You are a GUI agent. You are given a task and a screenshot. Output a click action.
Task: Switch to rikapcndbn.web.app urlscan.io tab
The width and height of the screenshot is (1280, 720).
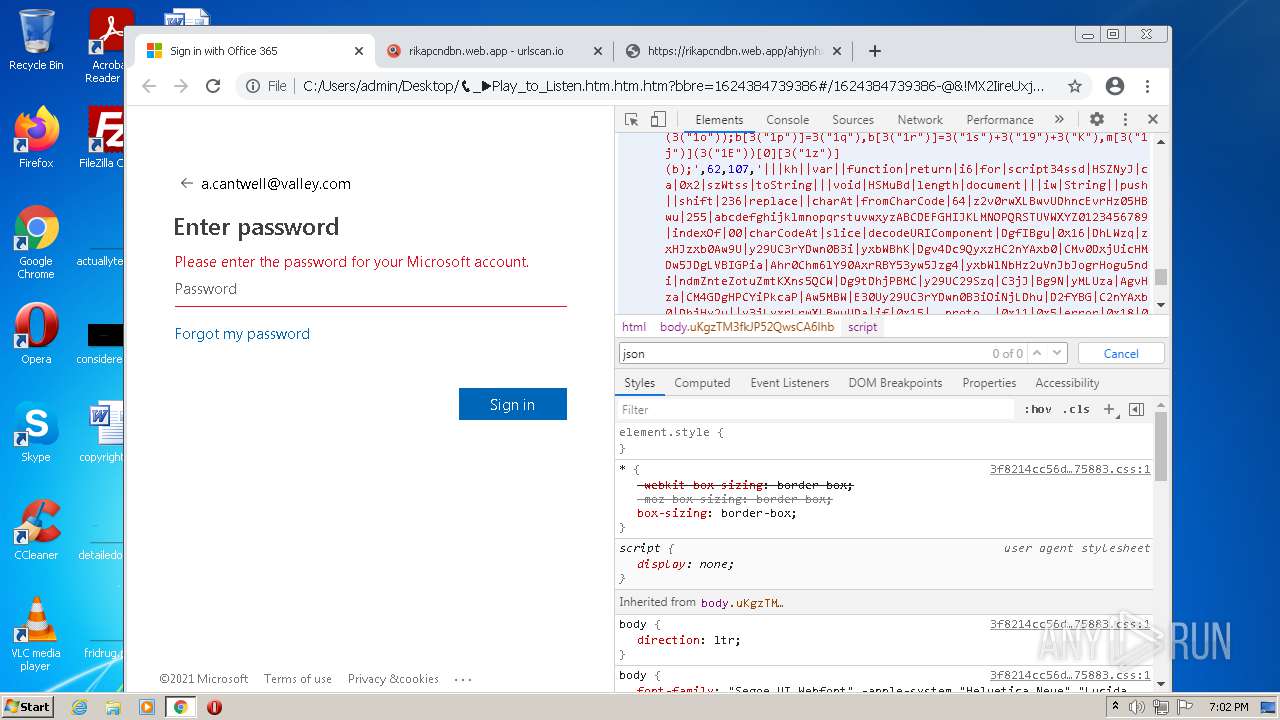click(x=486, y=51)
